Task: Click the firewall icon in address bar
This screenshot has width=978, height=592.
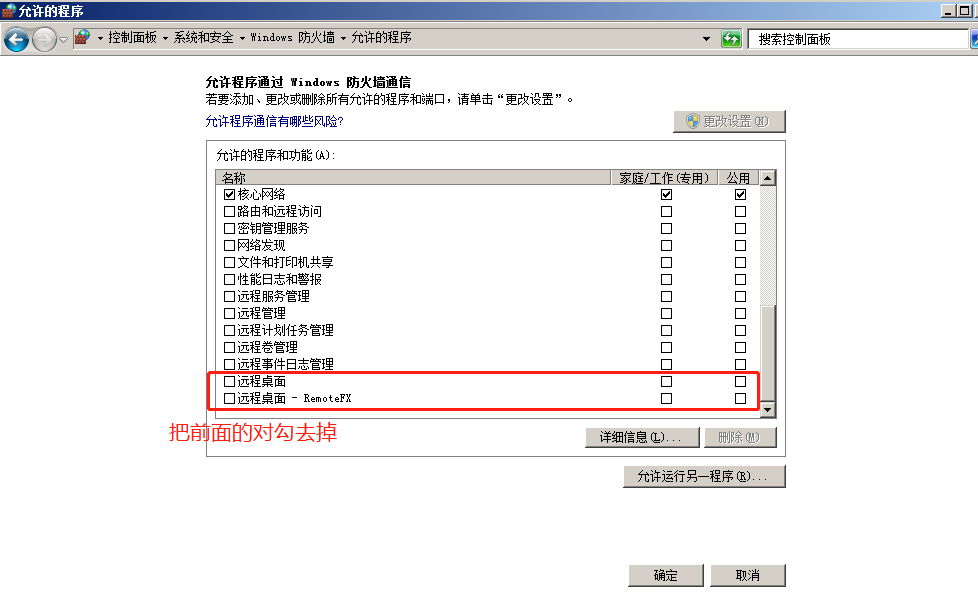Action: (x=82, y=38)
